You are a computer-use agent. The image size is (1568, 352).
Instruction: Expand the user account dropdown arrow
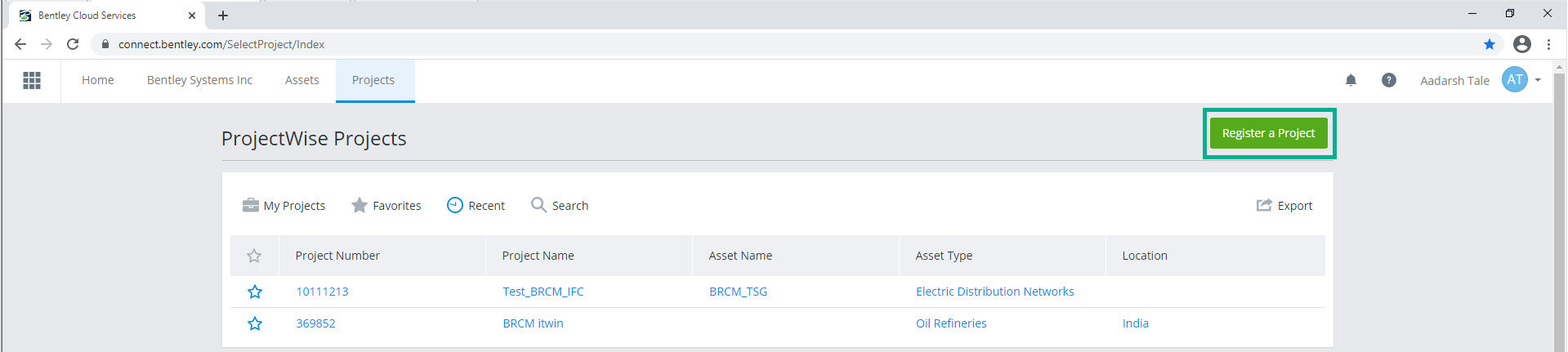[1538, 80]
